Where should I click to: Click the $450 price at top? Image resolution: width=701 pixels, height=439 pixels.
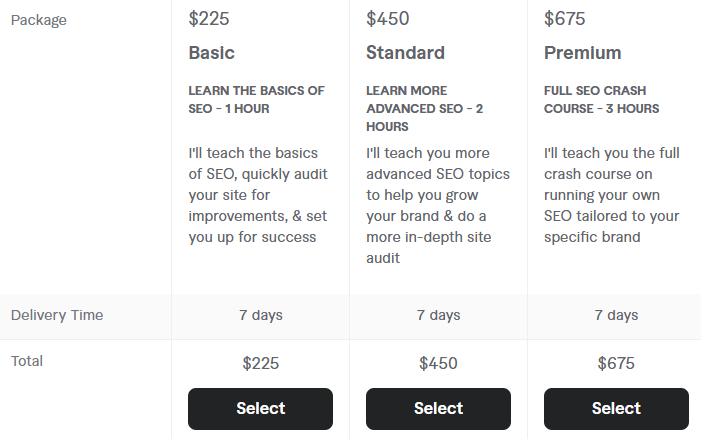tap(388, 19)
